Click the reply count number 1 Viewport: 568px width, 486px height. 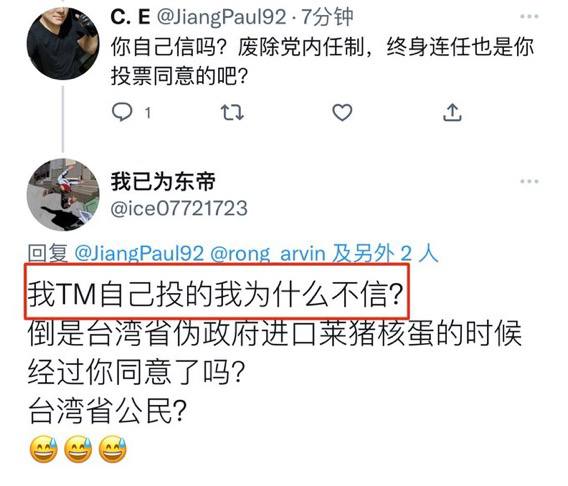(x=147, y=113)
